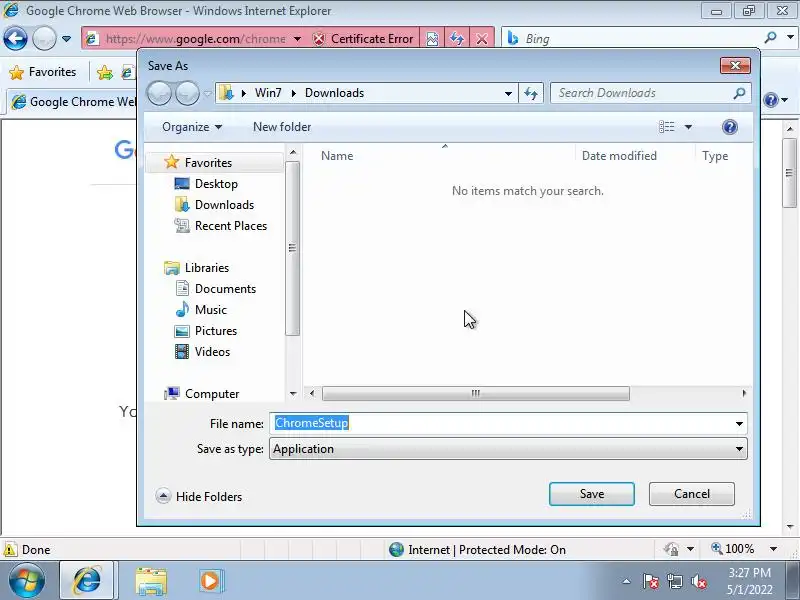
Task: Click the Save button in the dialog
Action: click(x=591, y=494)
